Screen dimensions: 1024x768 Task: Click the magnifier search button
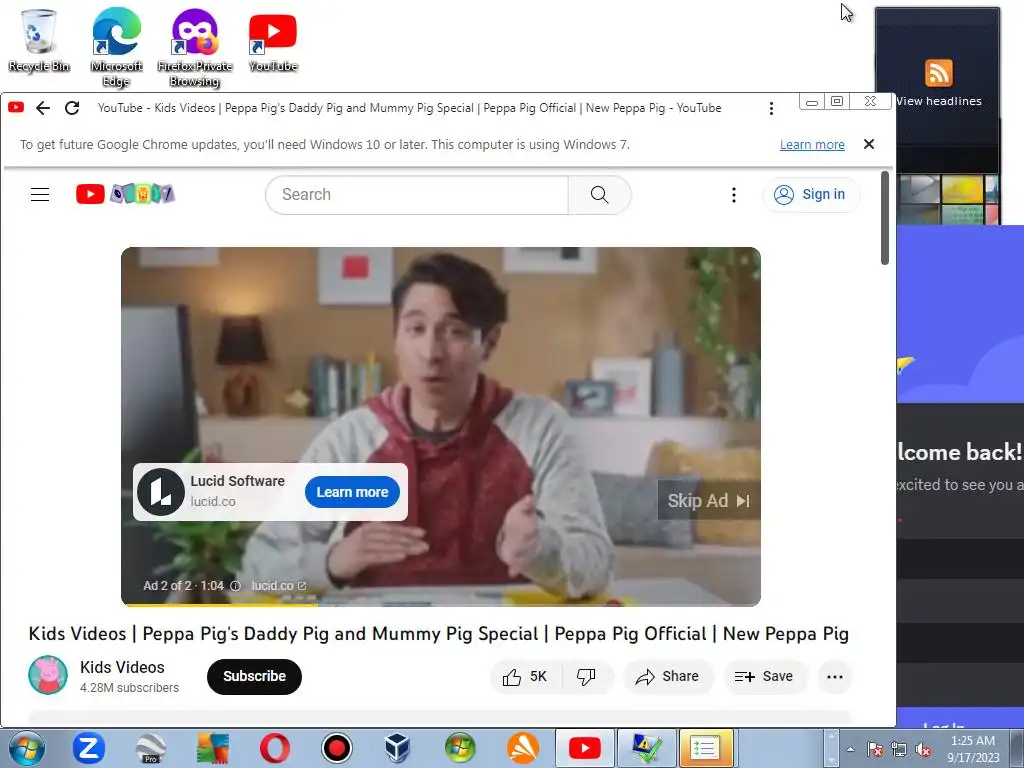pos(600,195)
